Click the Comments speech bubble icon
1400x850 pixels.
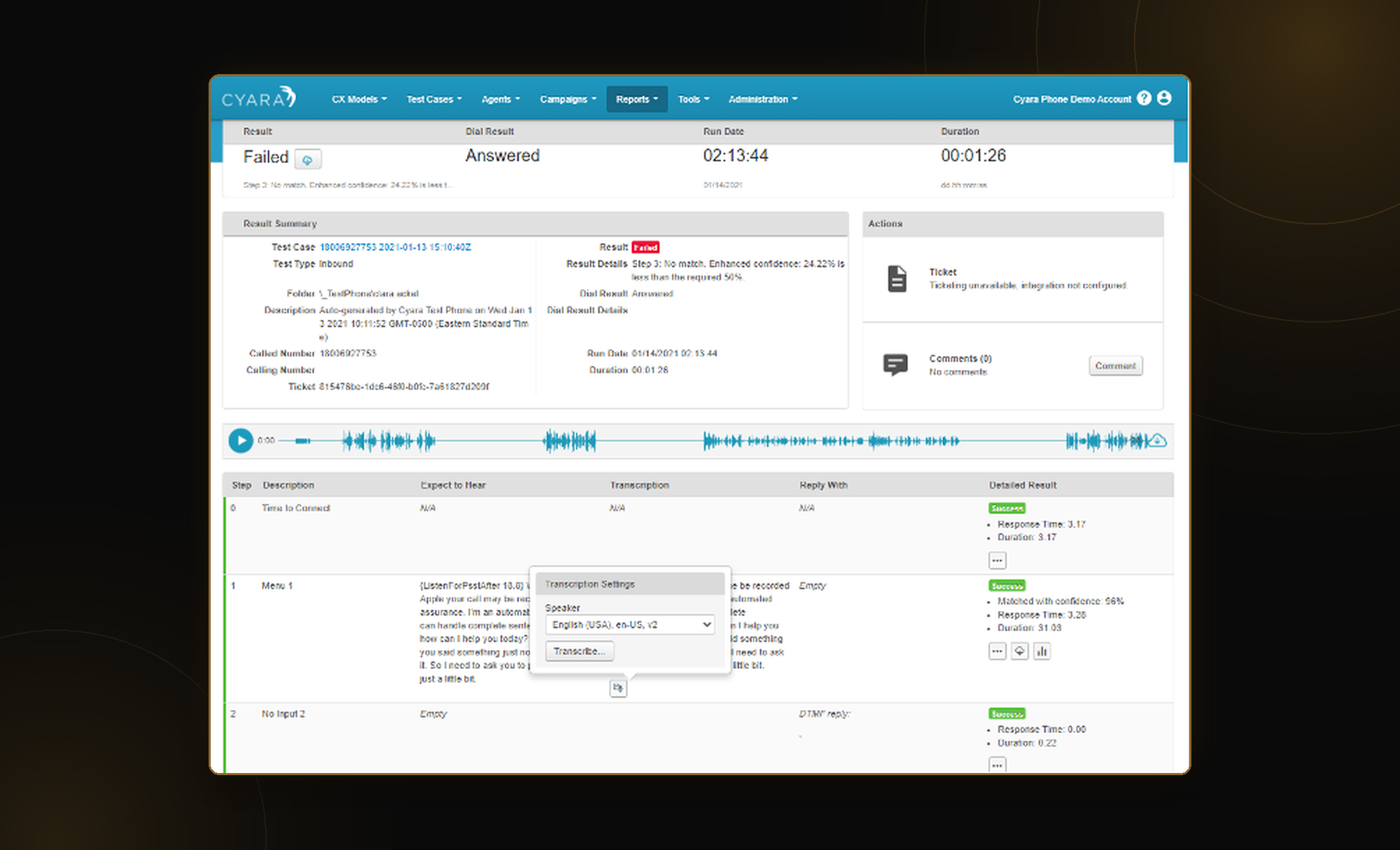(x=895, y=364)
